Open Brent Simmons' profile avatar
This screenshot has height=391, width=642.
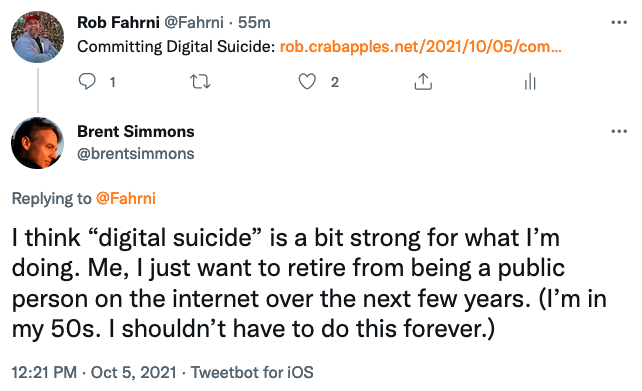click(37, 143)
